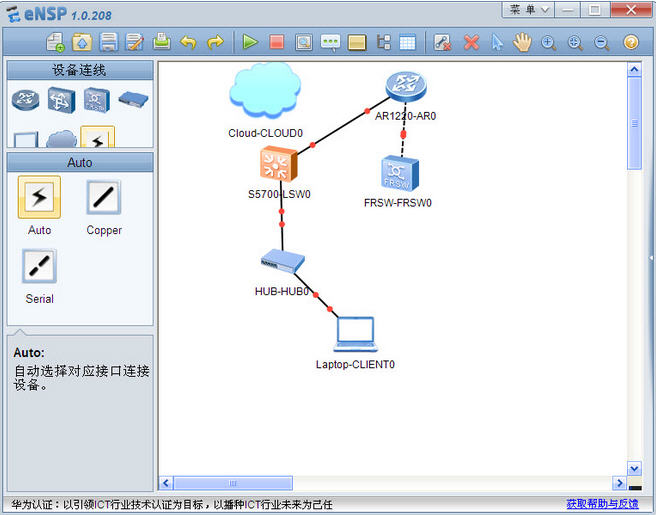Open the 获取帮助与反馈 link
656x515 pixels.
tap(602, 504)
